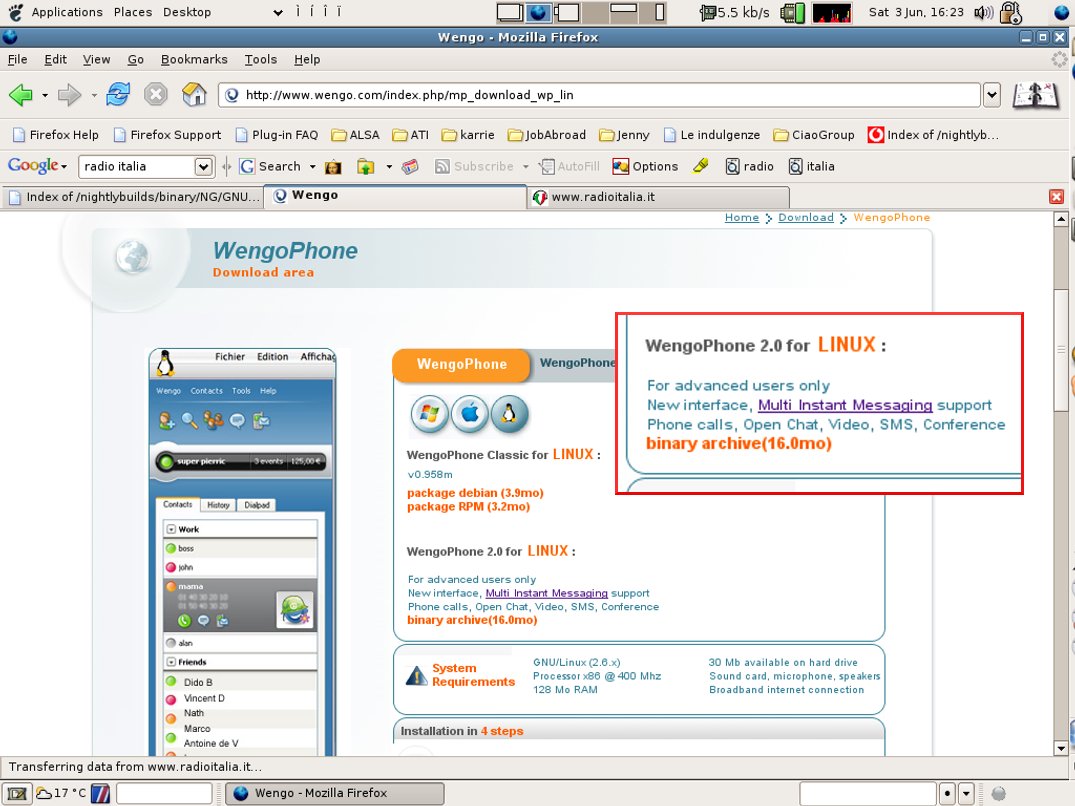
Task: Open the File menu
Action: [x=18, y=60]
